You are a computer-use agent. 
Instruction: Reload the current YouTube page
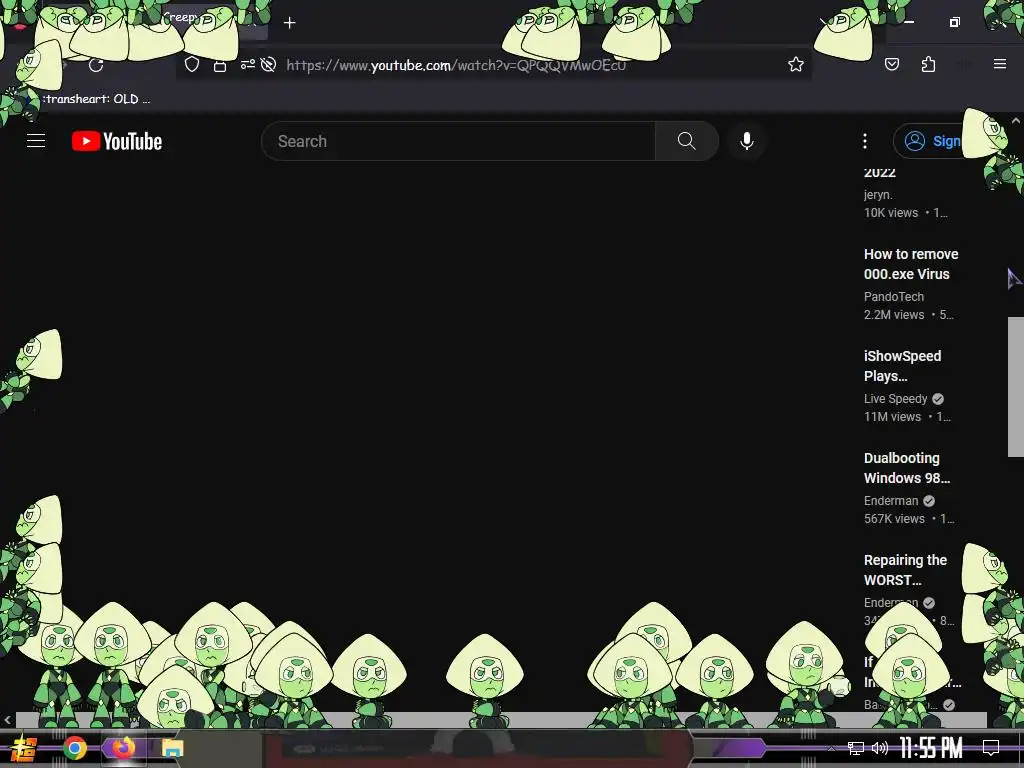[96, 65]
